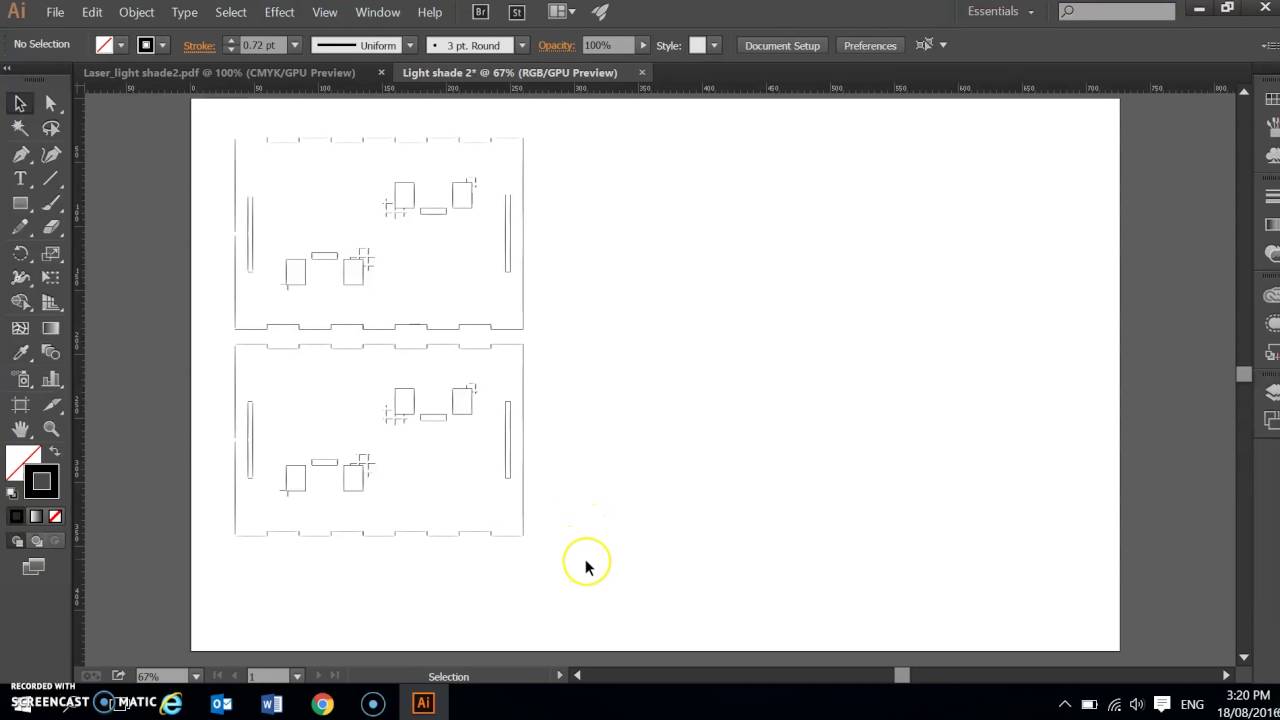1280x720 pixels.
Task: Open the Essentials workspace switcher
Action: (1001, 11)
